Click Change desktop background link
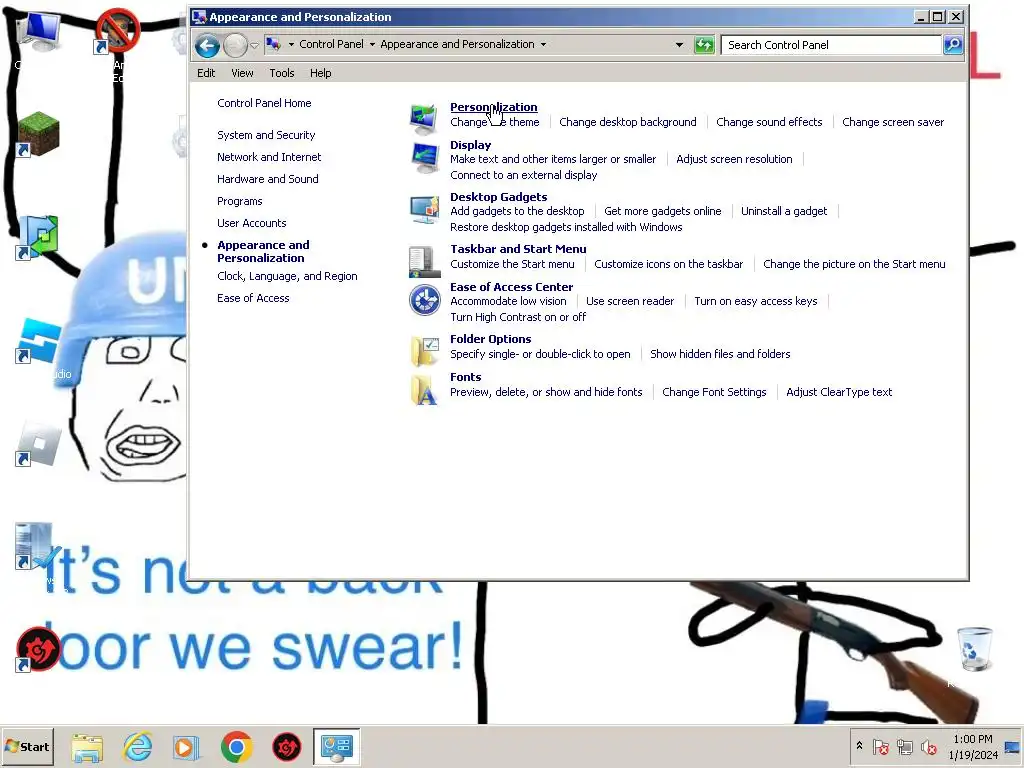The image size is (1024, 768). click(x=628, y=122)
